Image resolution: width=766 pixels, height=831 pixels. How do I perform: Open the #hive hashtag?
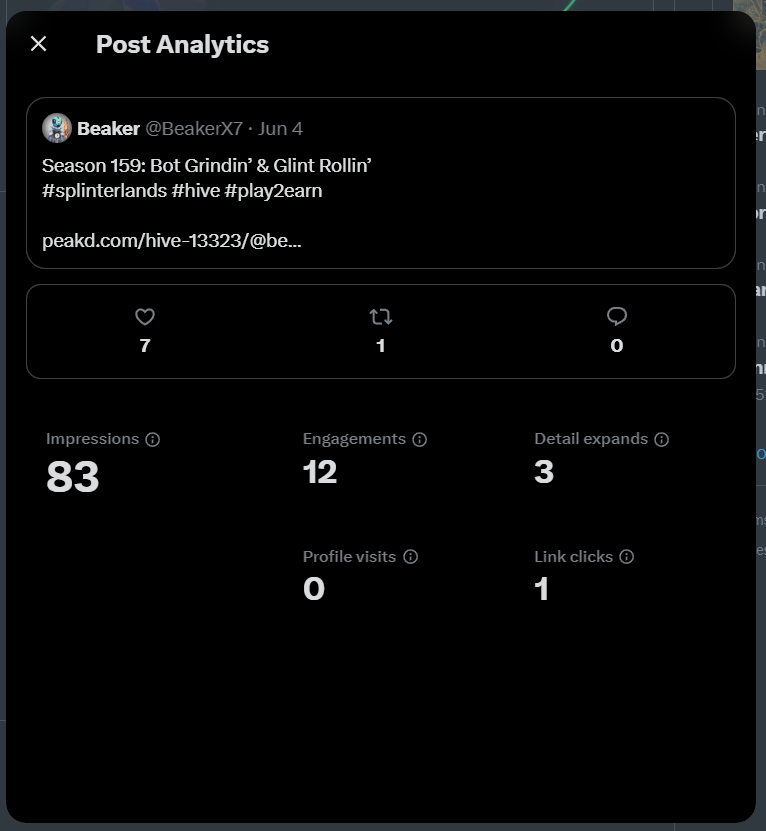coord(196,191)
